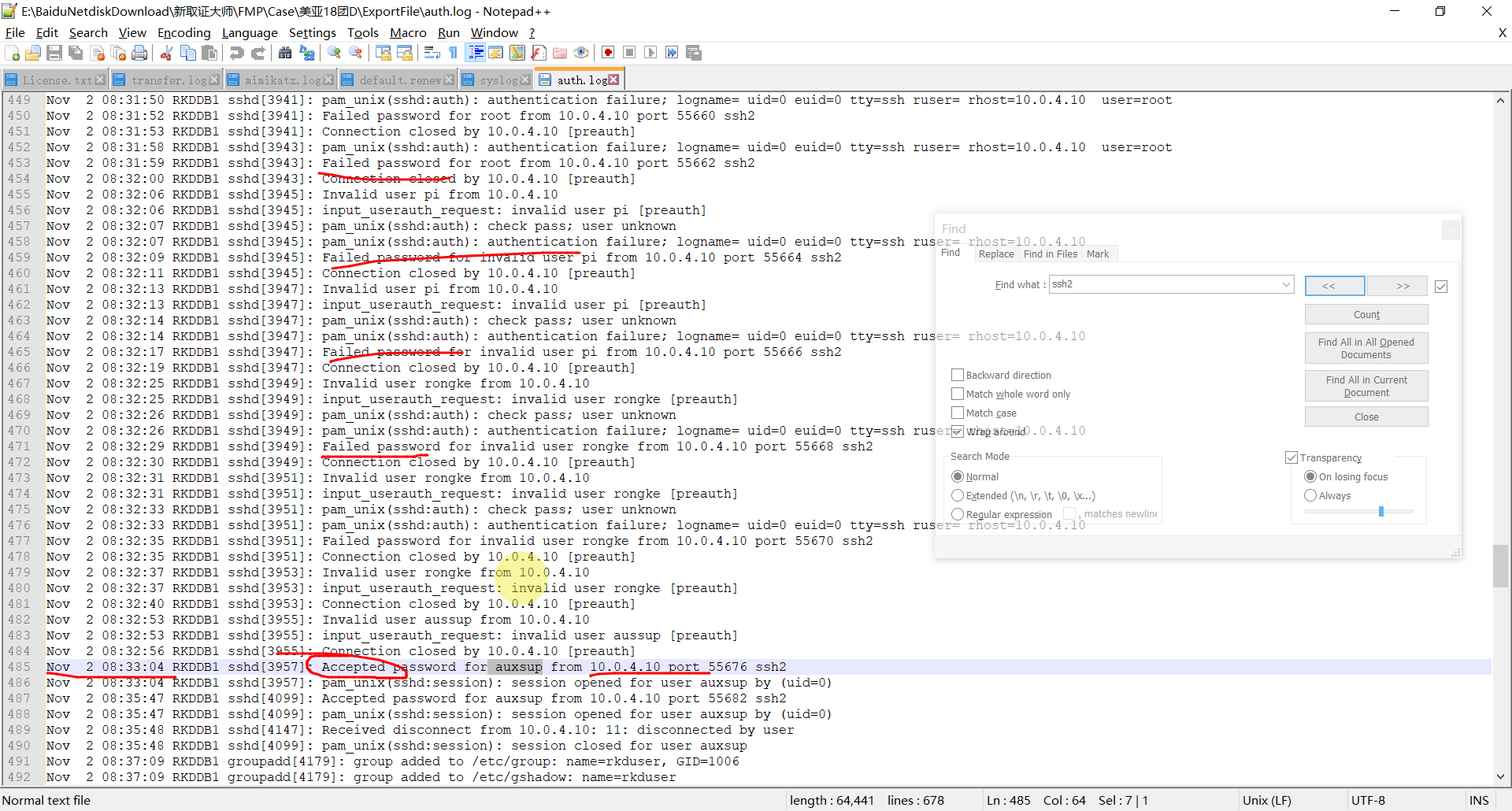Image resolution: width=1512 pixels, height=811 pixels.
Task: Switch to Replace tab in Find dialog
Action: pyautogui.click(x=996, y=254)
